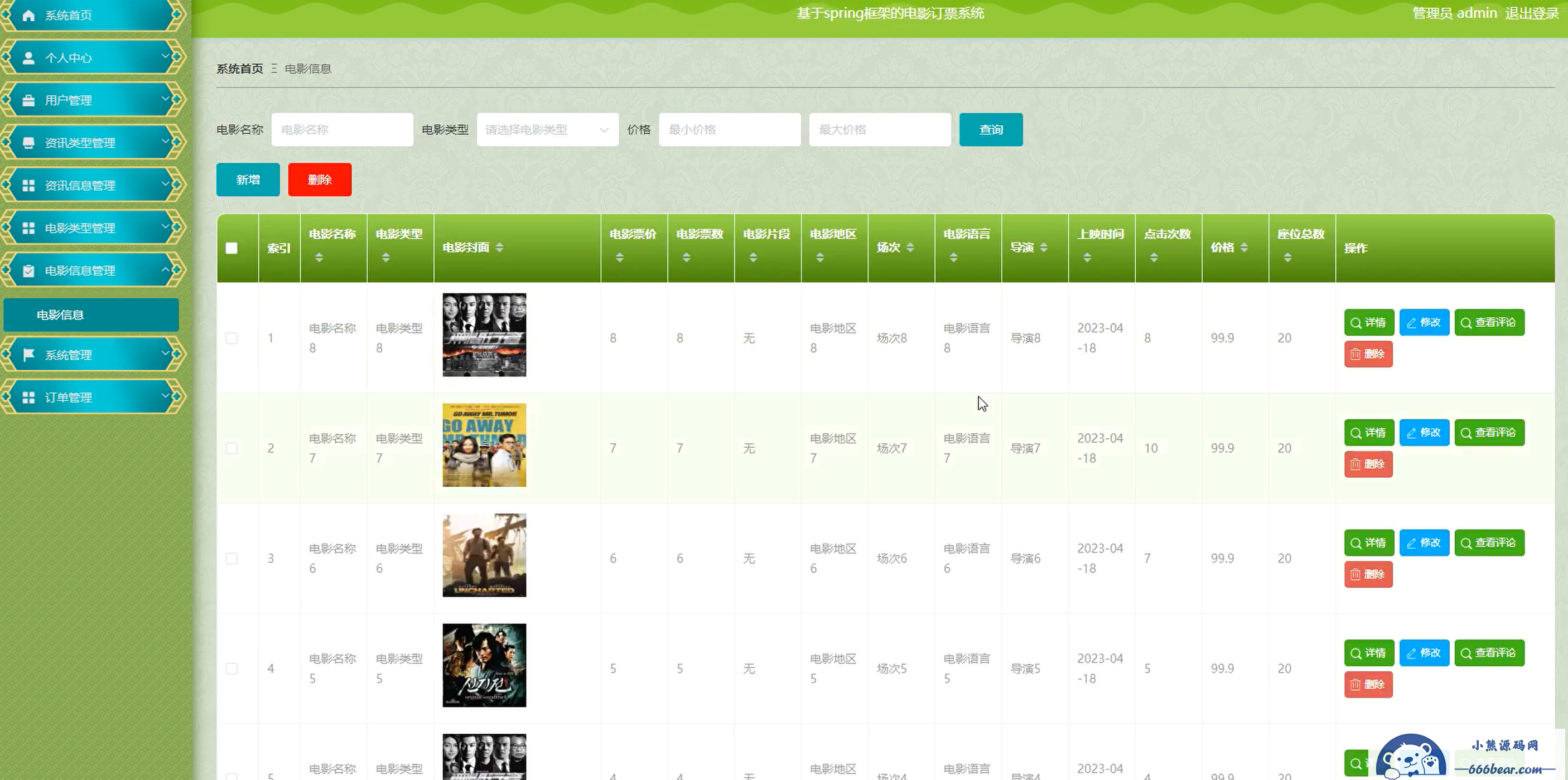Open 详情 for 电影名称8 row
Image resolution: width=1568 pixels, height=780 pixels.
click(x=1369, y=322)
